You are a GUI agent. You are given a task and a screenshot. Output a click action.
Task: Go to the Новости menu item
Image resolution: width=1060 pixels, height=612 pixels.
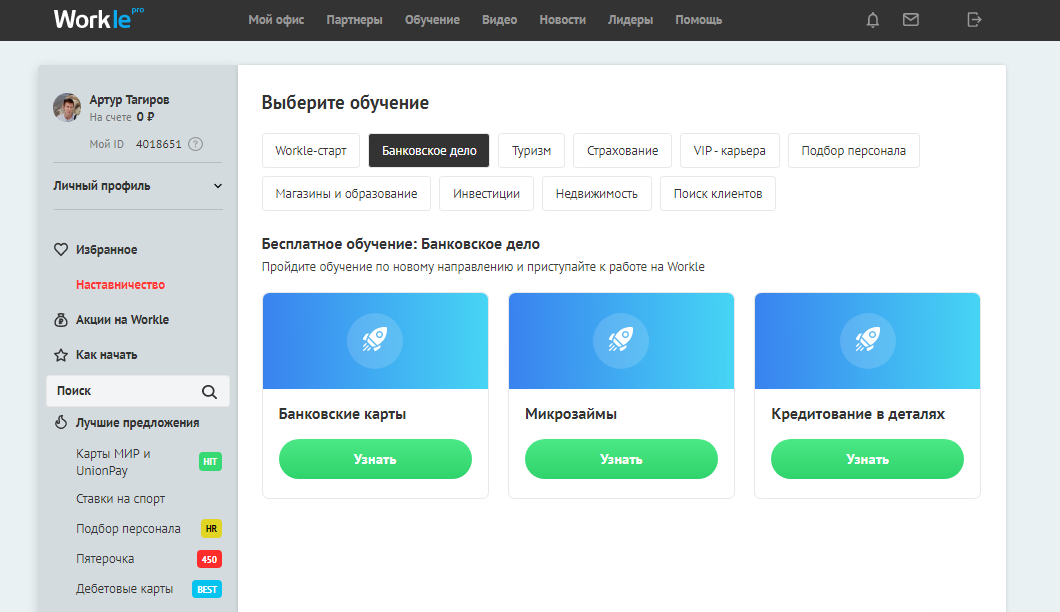(562, 19)
